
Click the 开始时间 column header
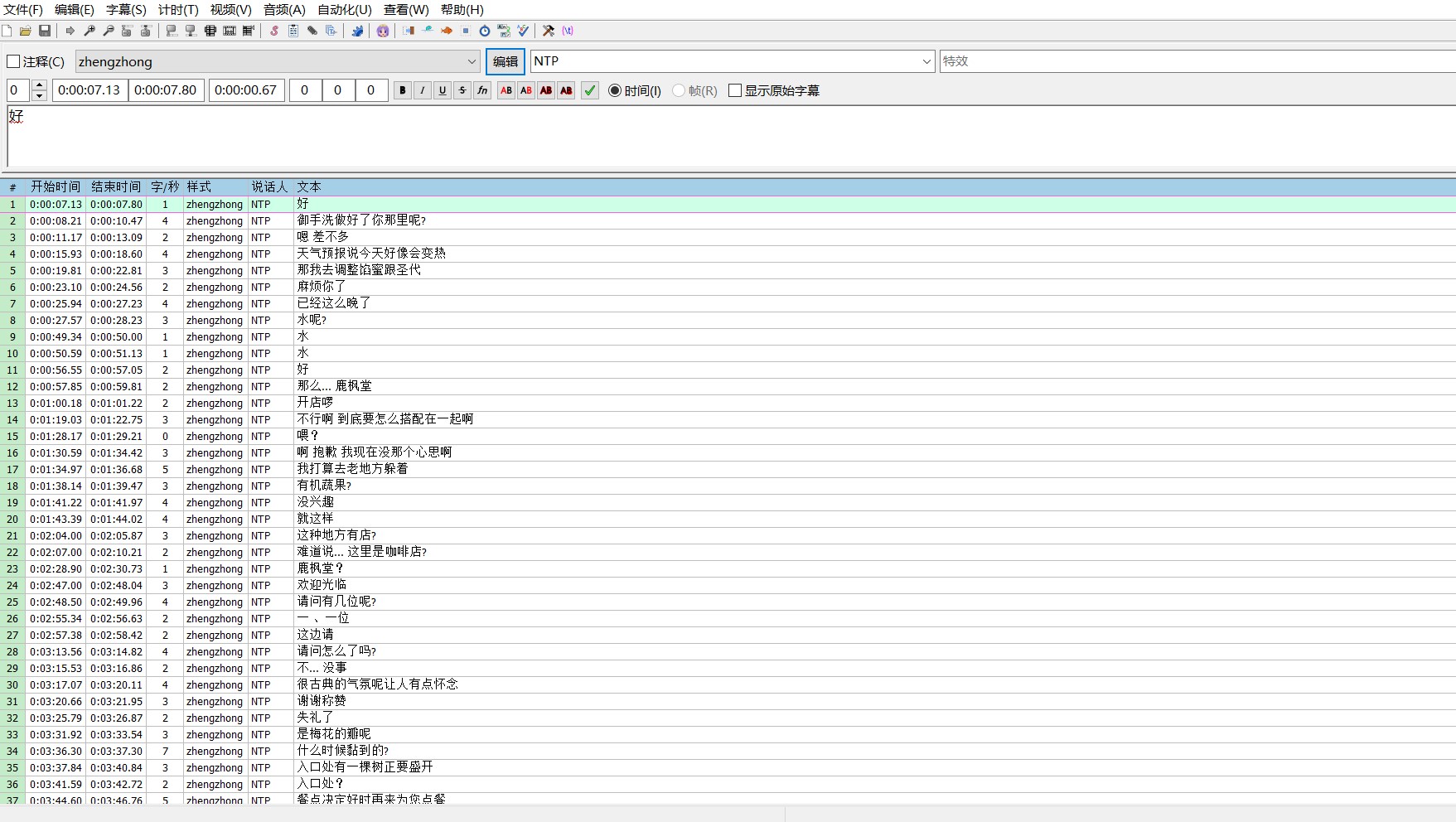click(56, 187)
